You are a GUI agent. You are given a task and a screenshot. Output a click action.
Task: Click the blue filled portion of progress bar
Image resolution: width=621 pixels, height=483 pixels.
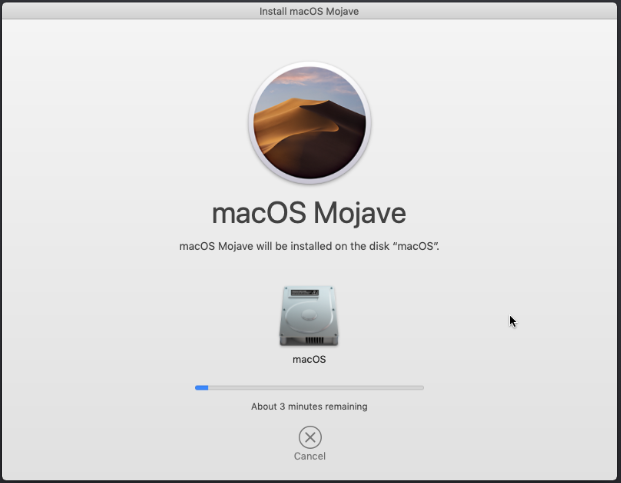click(202, 387)
